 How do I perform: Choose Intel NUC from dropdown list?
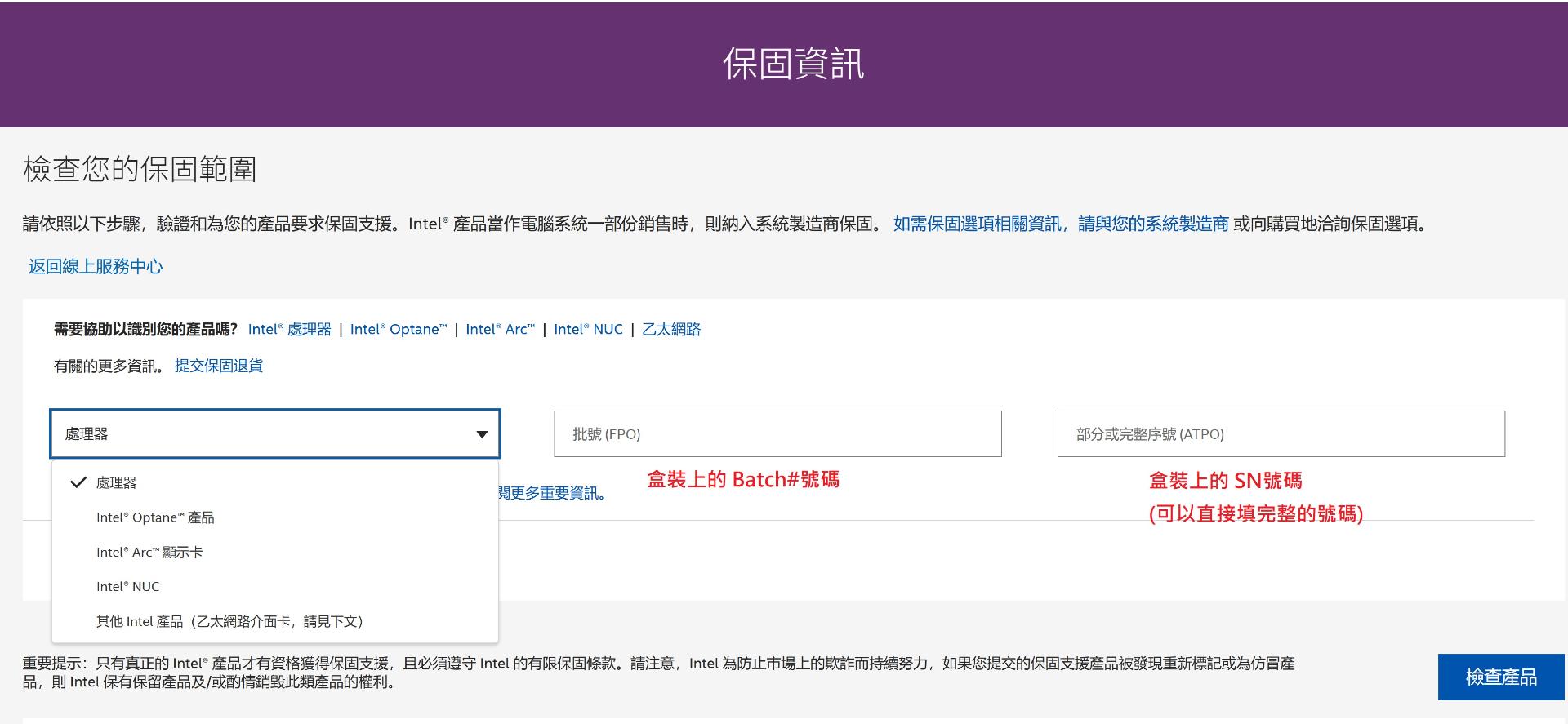pos(274,587)
